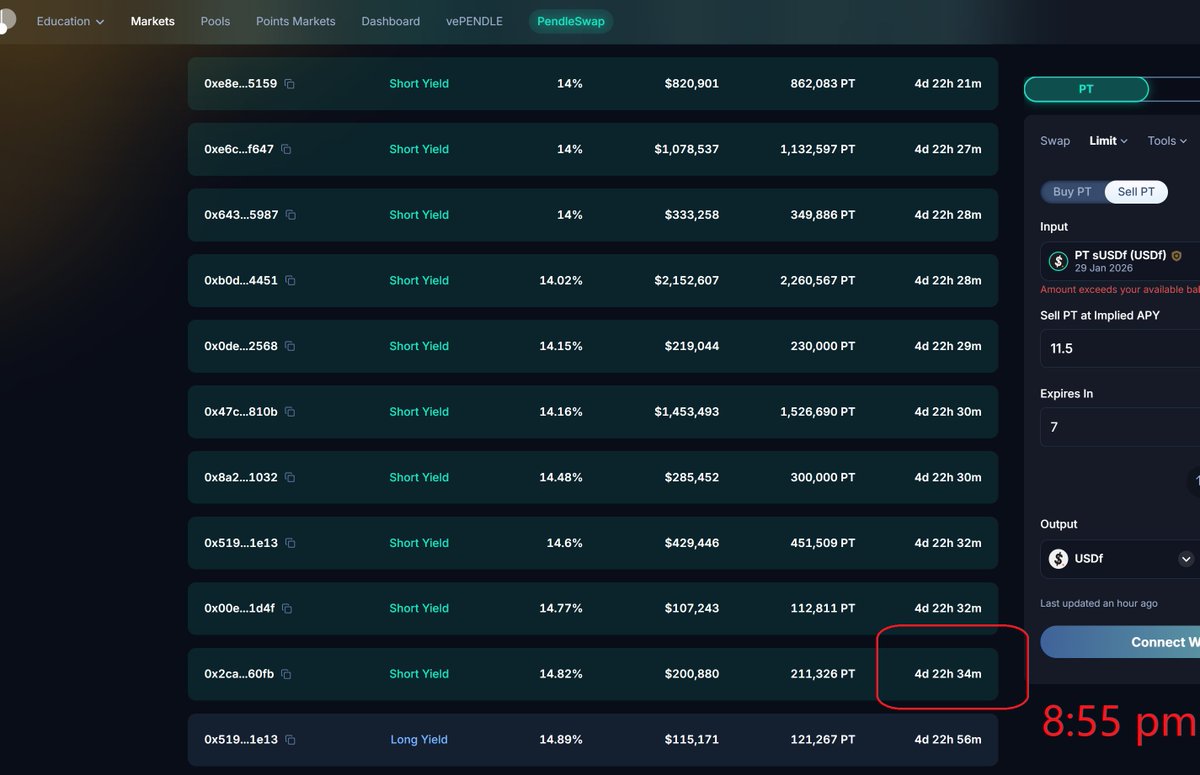Click the USDf token icon in Output
1200x775 pixels.
[x=1058, y=559]
